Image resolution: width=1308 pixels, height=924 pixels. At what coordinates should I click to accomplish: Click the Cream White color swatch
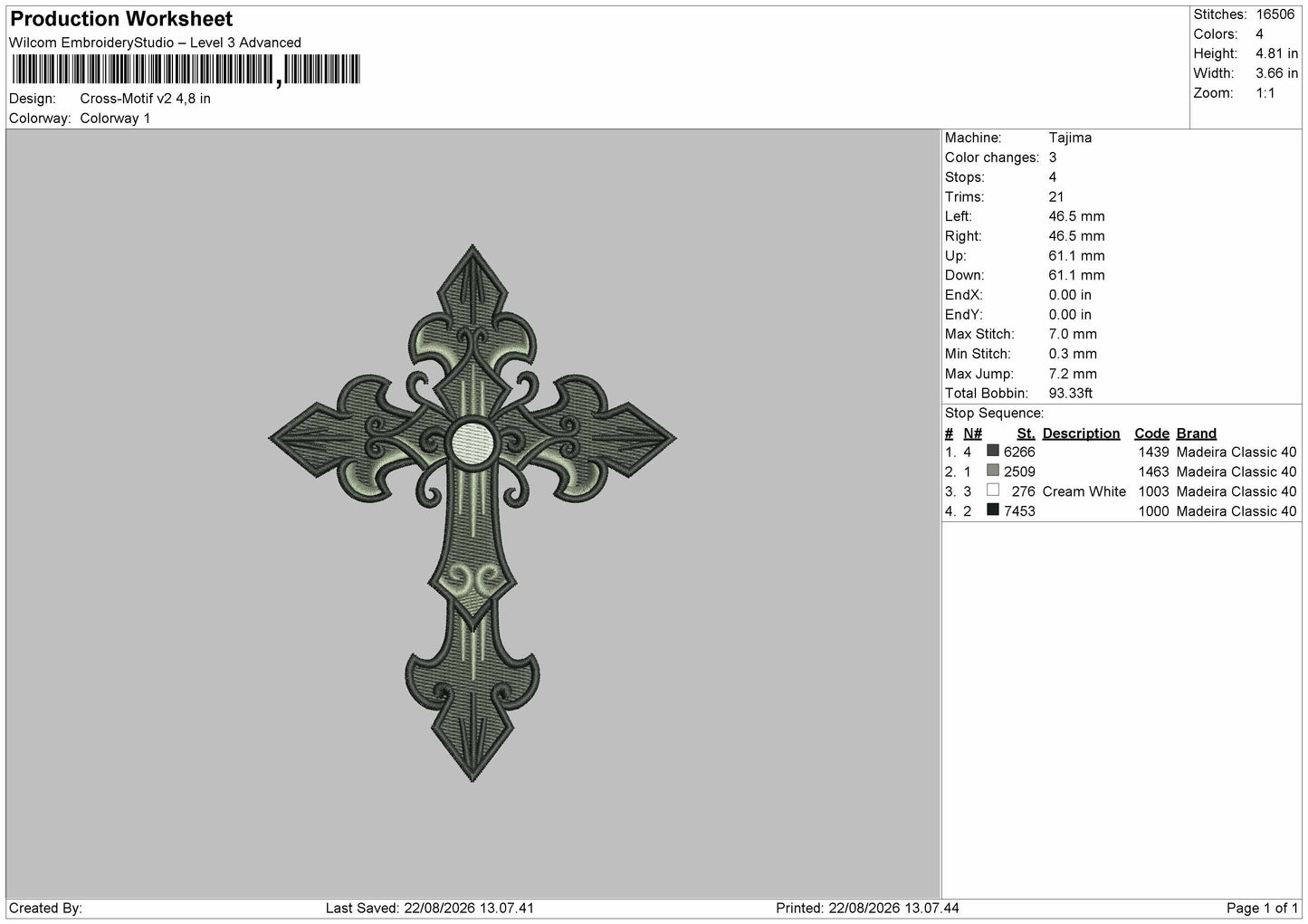pos(993,491)
